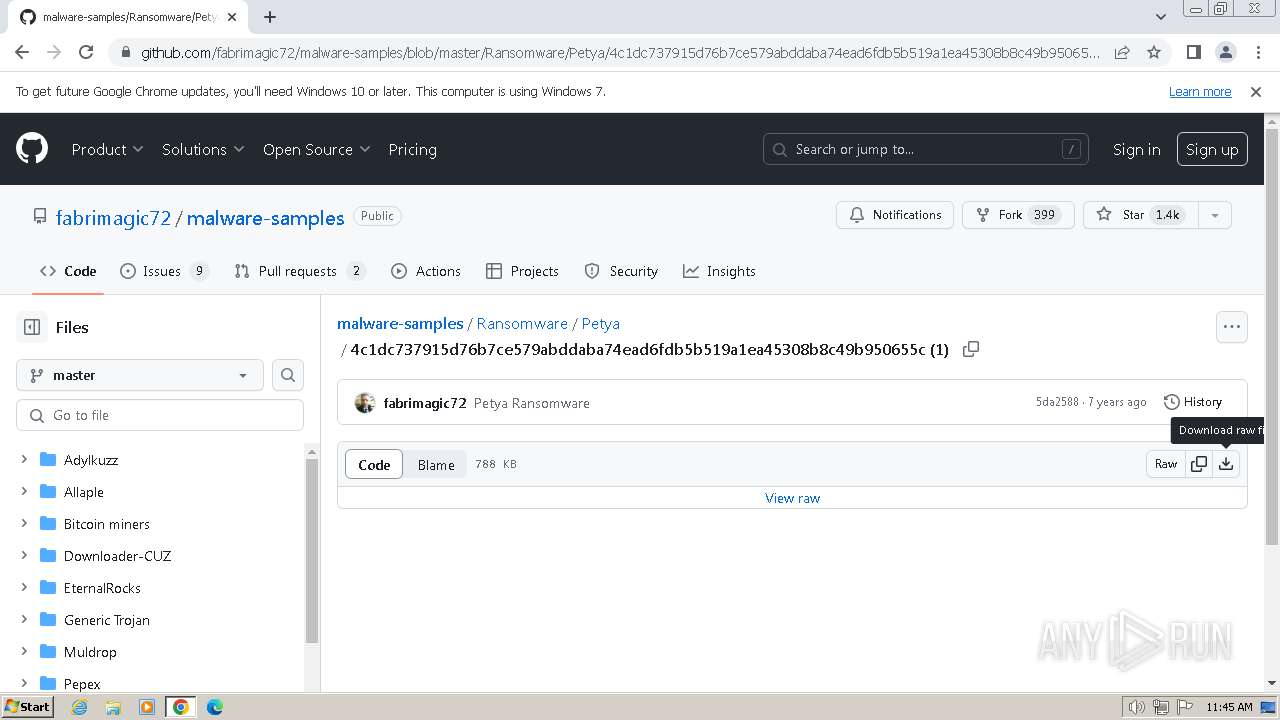Expand the Downloader-CUZ folder chevron
The width and height of the screenshot is (1280, 720).
tap(24, 556)
